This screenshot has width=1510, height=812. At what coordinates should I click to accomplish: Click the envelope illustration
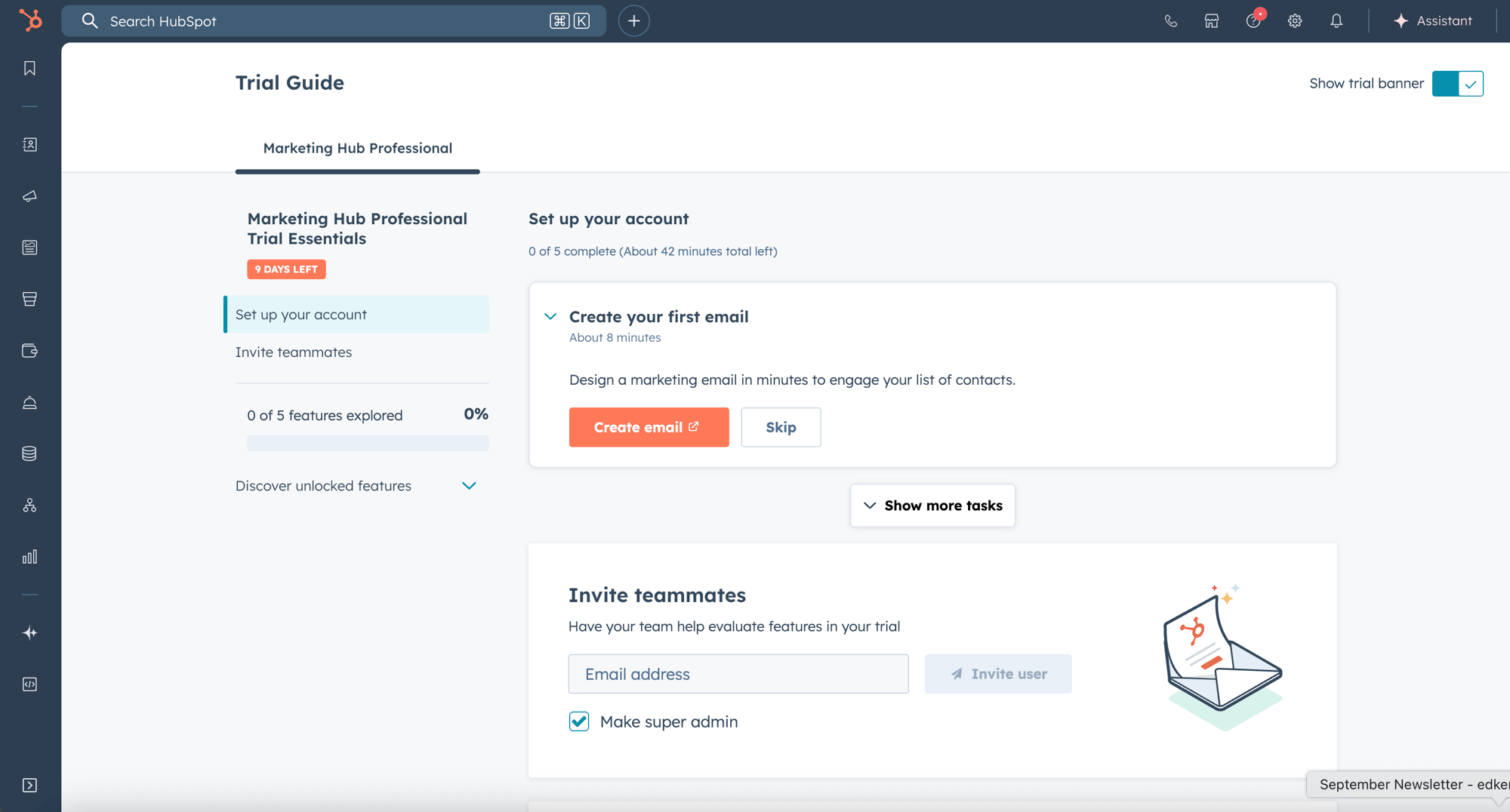click(1223, 657)
